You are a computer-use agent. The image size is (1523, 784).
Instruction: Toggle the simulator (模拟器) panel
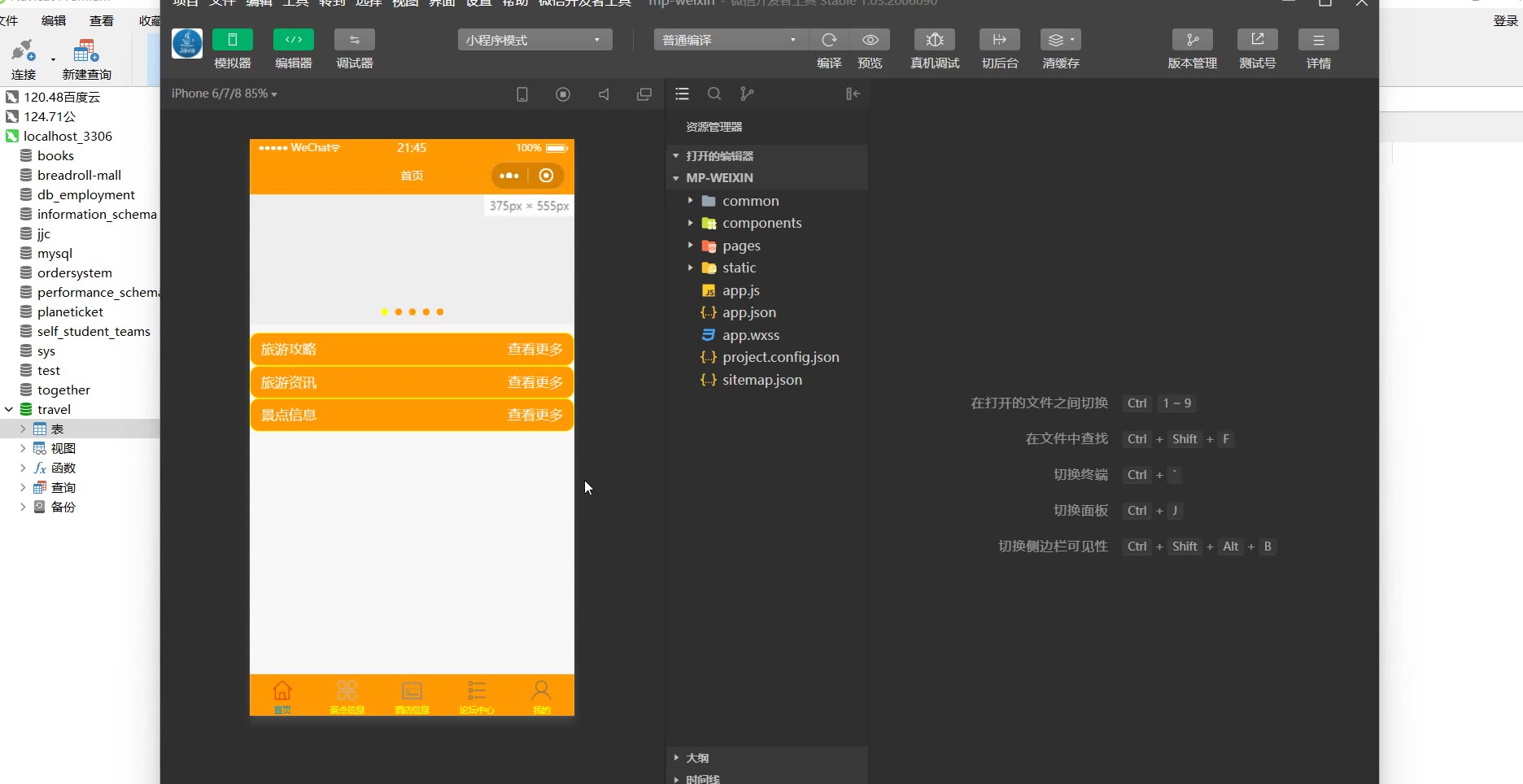click(x=232, y=40)
